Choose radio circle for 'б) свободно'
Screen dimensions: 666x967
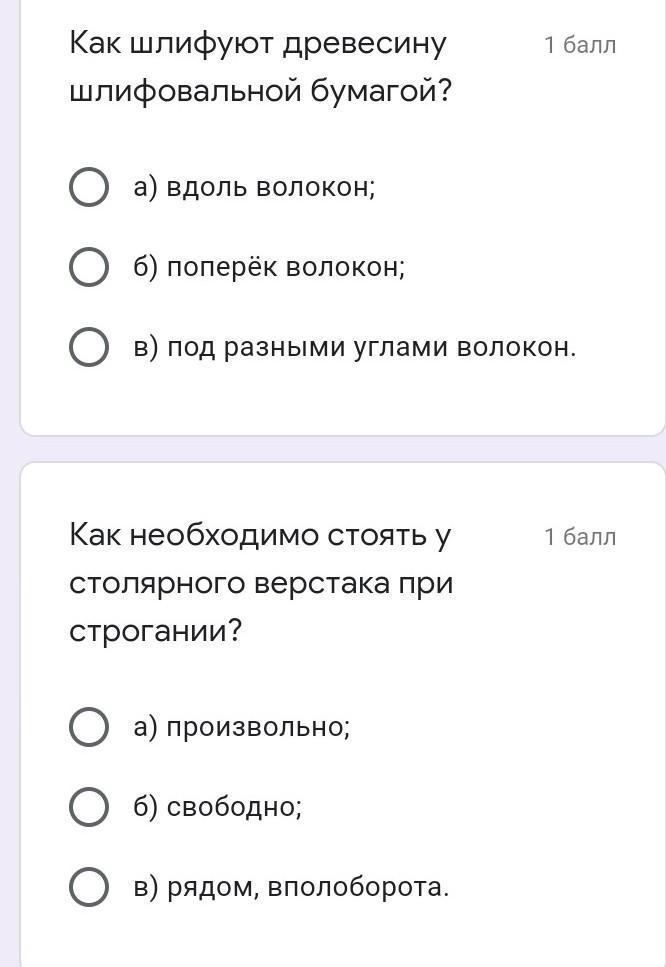(89, 807)
